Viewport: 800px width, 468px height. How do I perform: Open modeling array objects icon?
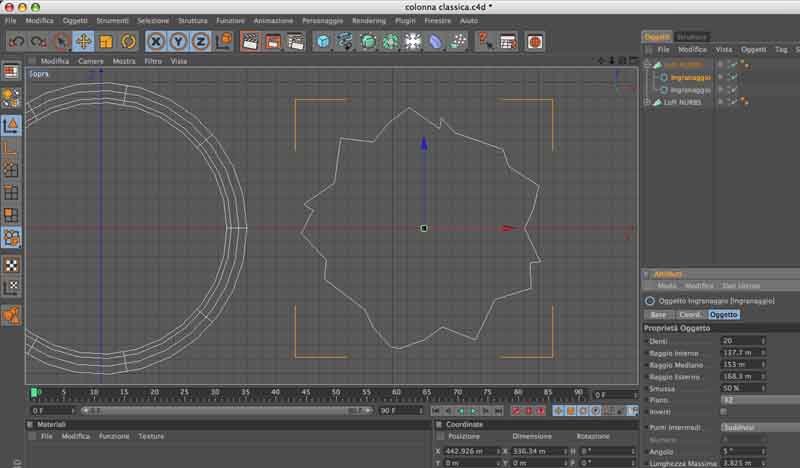(x=390, y=42)
